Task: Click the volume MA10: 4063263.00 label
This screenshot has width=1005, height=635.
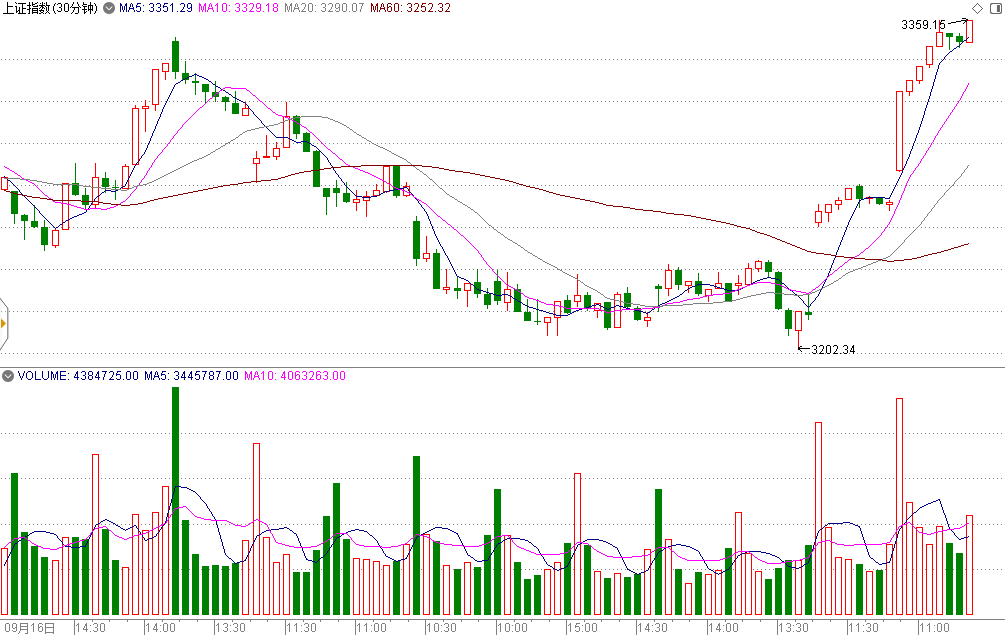Action: click(x=296, y=377)
